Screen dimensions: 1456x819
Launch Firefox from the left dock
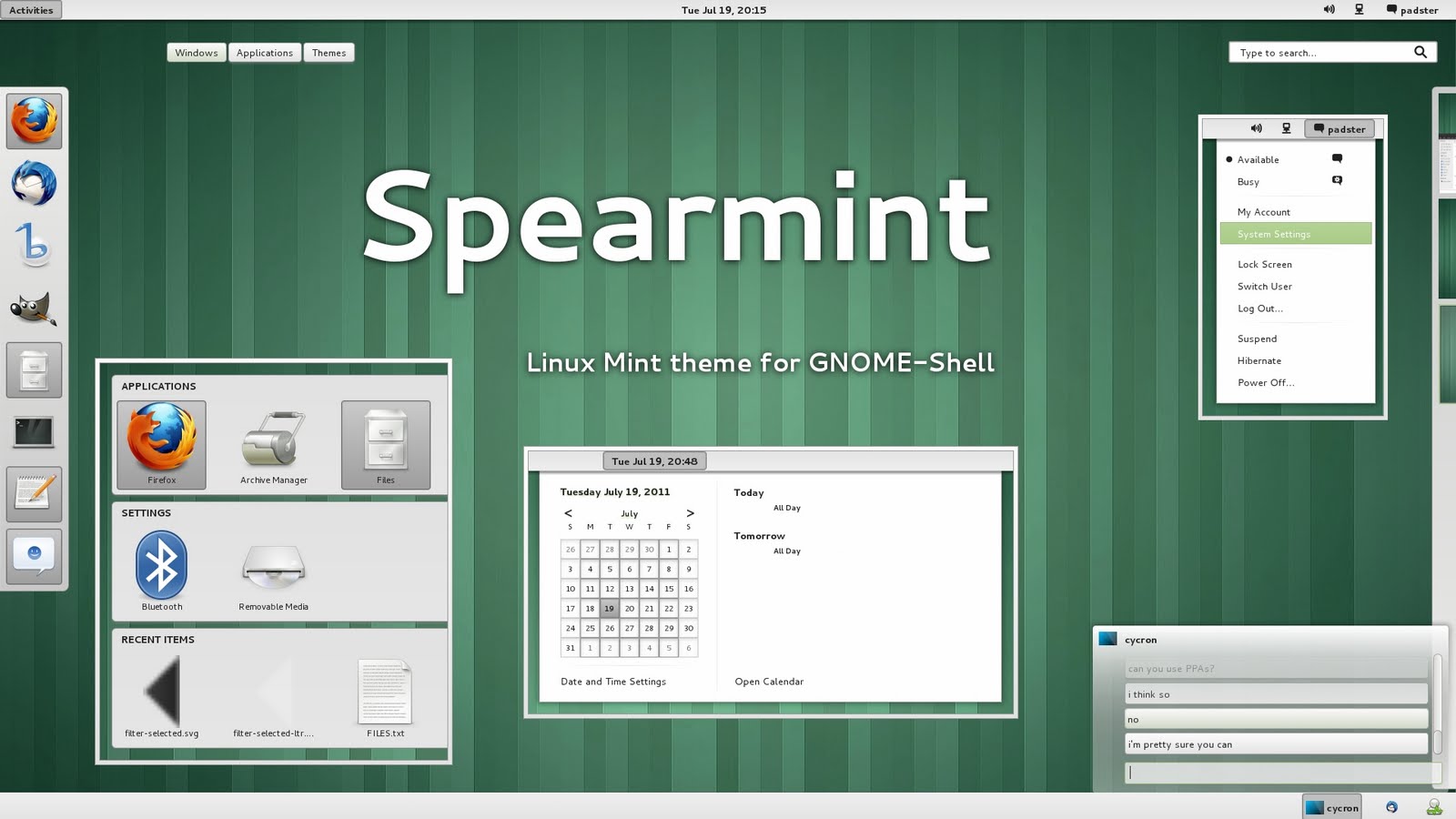[35, 121]
